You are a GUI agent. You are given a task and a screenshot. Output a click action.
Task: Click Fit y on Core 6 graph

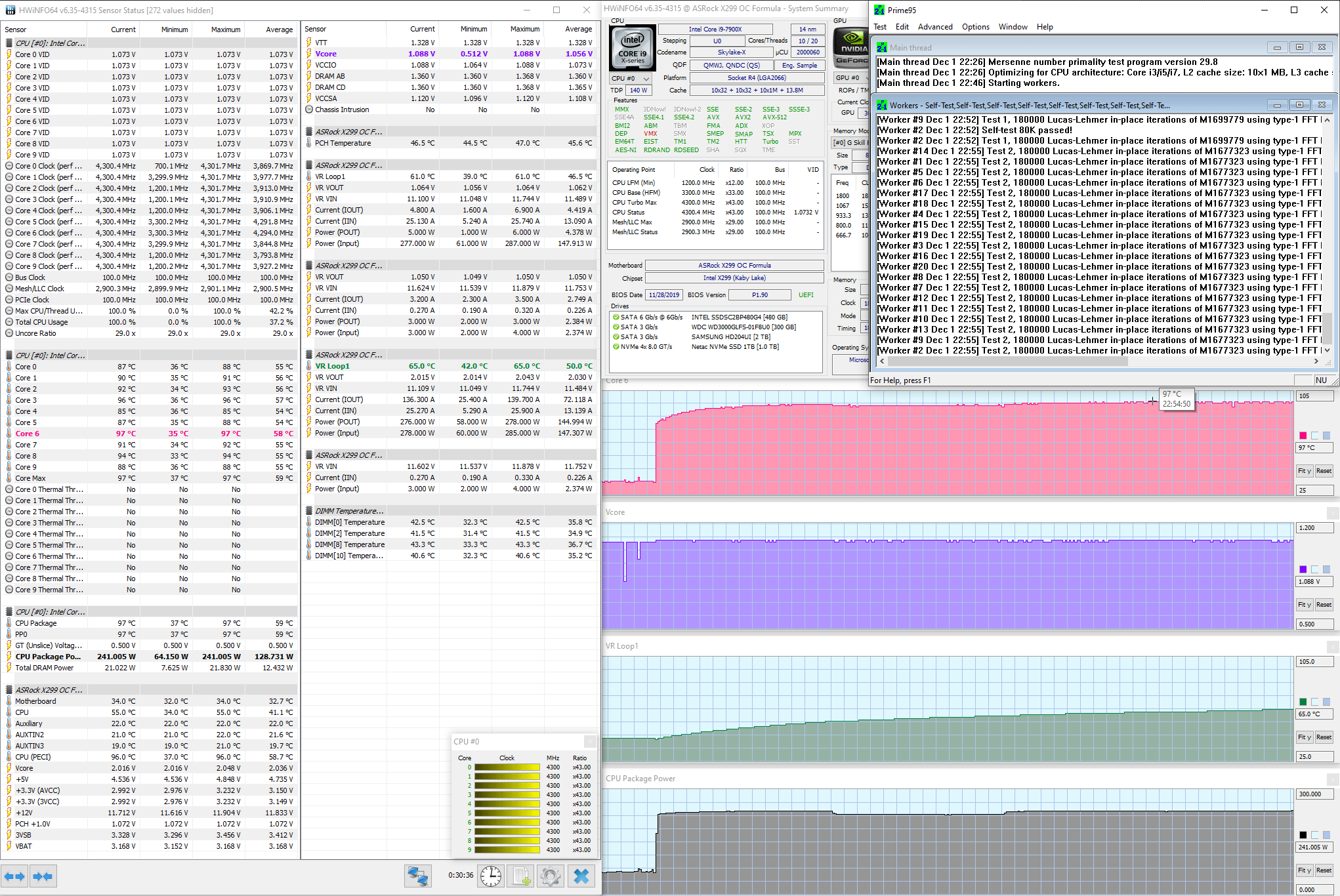click(x=1304, y=471)
